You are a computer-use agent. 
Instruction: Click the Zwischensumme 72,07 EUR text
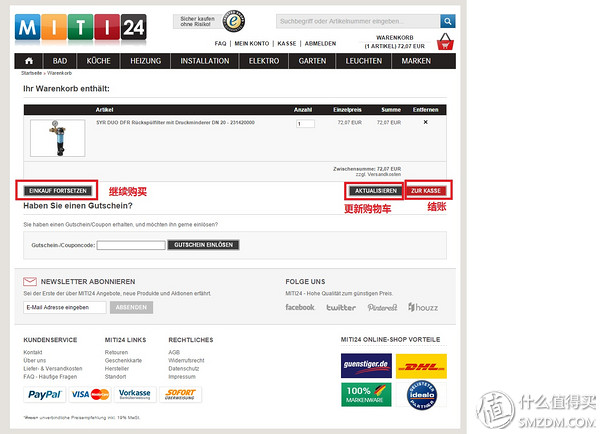[x=367, y=169]
